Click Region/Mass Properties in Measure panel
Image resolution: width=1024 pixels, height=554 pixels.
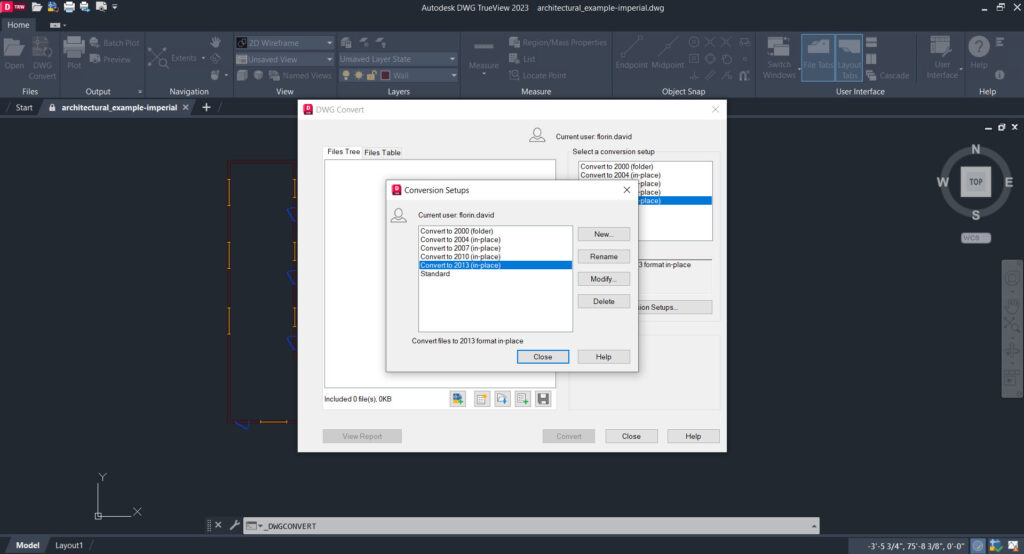coord(558,42)
